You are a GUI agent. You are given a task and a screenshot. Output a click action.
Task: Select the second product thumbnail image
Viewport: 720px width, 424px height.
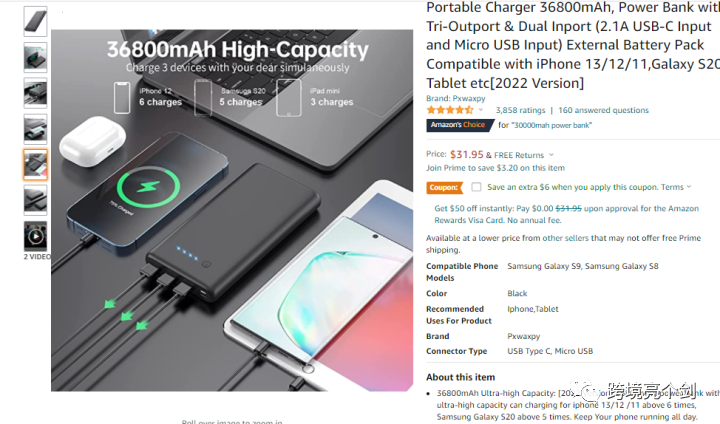click(x=35, y=57)
